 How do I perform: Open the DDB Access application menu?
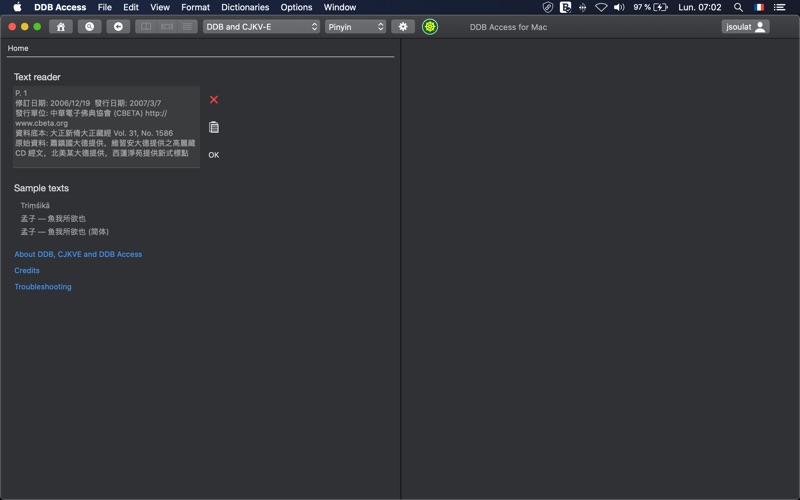point(60,7)
